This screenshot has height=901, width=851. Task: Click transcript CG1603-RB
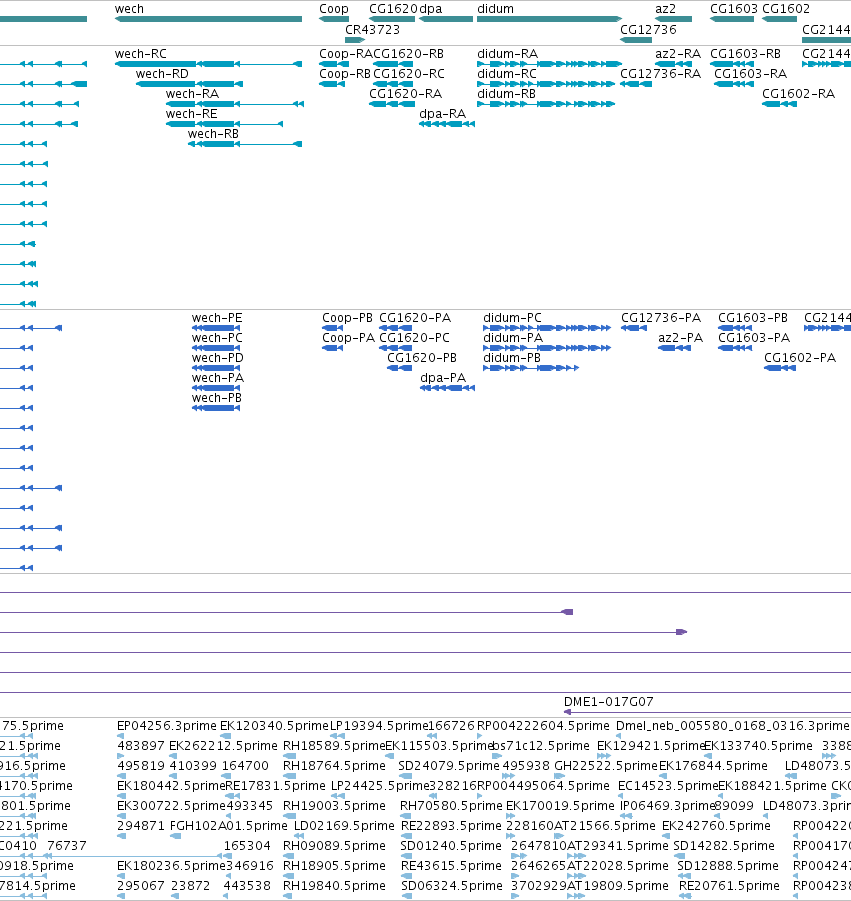click(x=745, y=53)
